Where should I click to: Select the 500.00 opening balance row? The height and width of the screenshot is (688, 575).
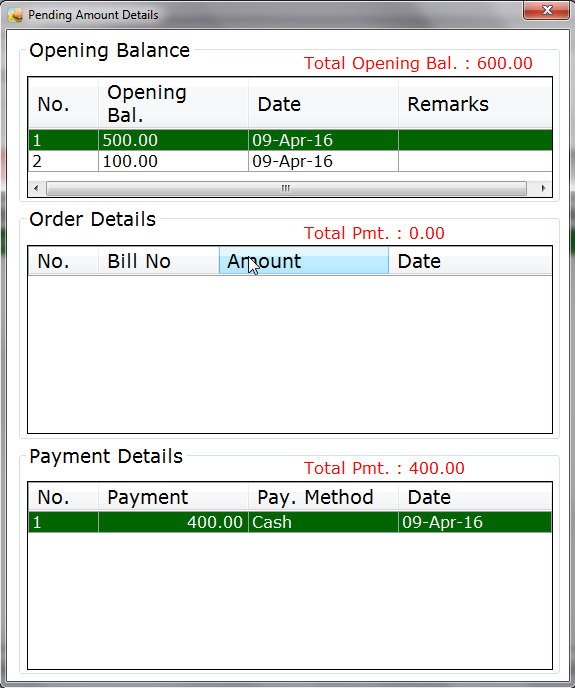pyautogui.click(x=290, y=140)
